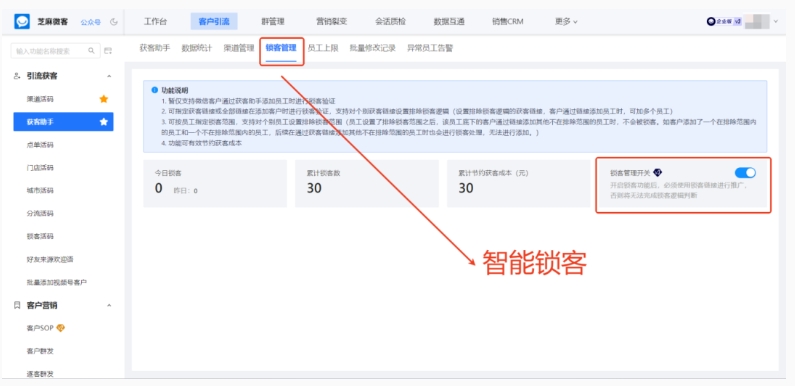Click the star icon beside 渠道活码
This screenshot has height=386, width=795.
pyautogui.click(x=103, y=99)
